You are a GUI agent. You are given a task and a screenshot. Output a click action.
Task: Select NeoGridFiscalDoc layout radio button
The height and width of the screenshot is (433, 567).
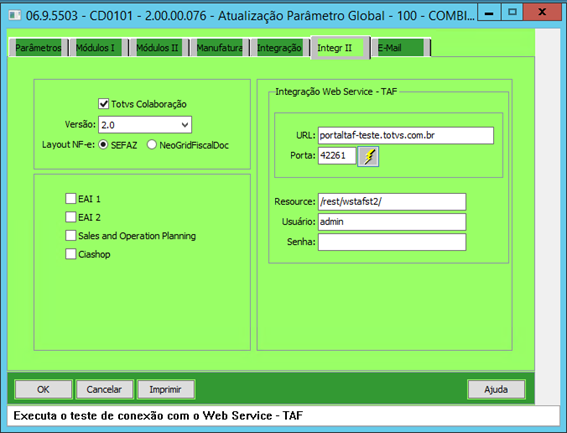pos(152,145)
